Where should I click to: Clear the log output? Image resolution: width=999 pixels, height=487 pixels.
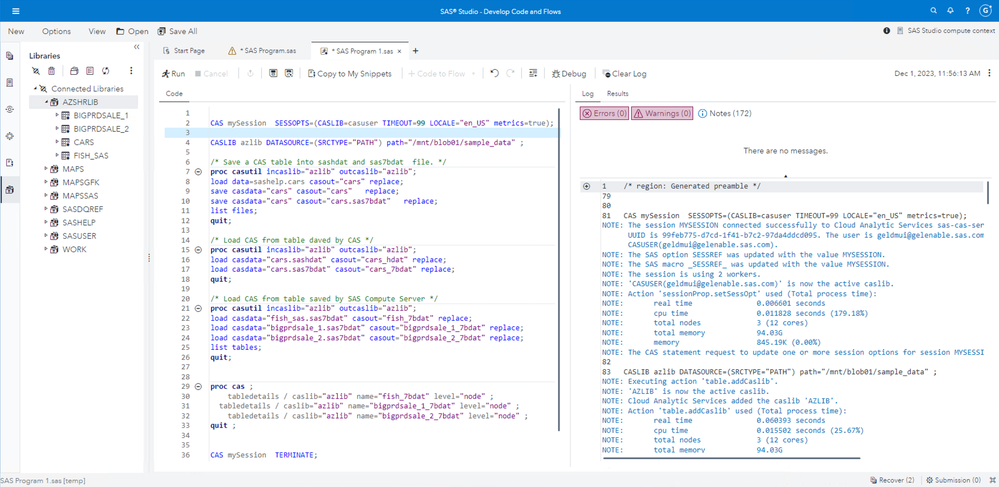coord(623,73)
